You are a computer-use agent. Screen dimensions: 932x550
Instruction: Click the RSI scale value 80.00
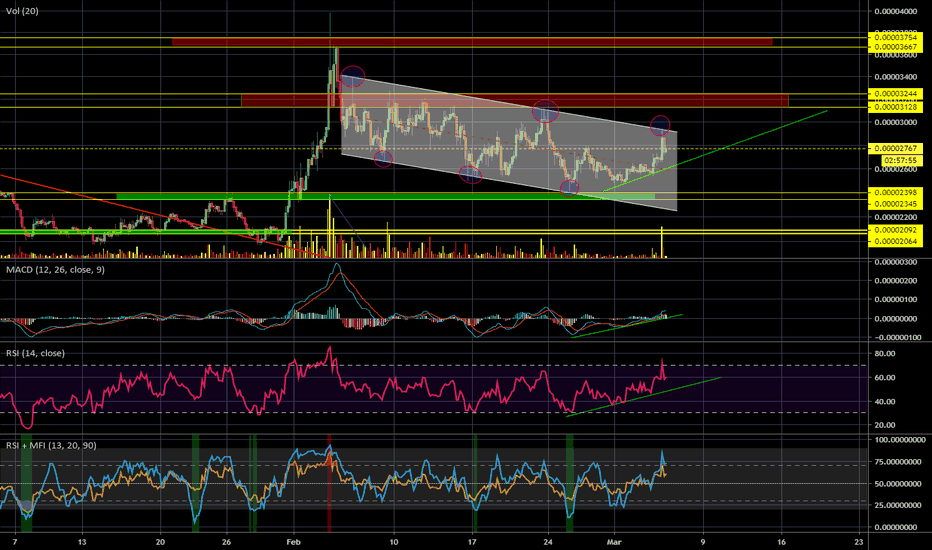(885, 354)
